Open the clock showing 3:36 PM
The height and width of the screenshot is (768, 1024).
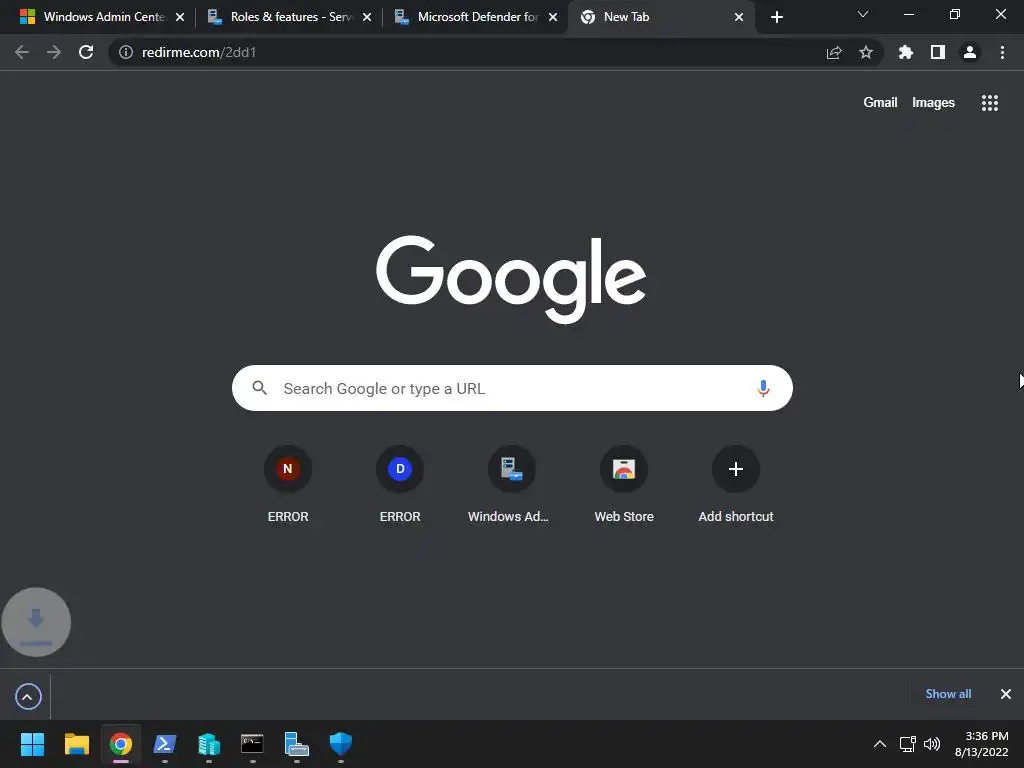pyautogui.click(x=982, y=744)
